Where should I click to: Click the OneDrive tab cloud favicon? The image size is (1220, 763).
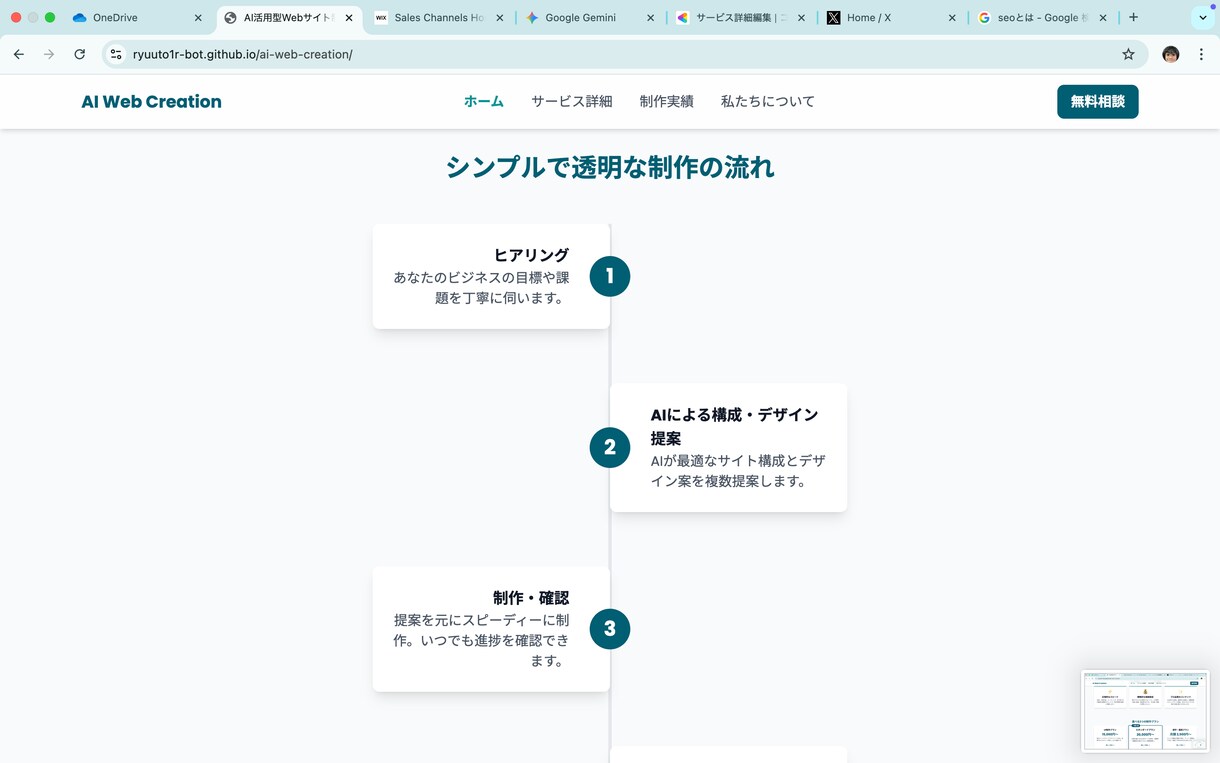[x=80, y=18]
